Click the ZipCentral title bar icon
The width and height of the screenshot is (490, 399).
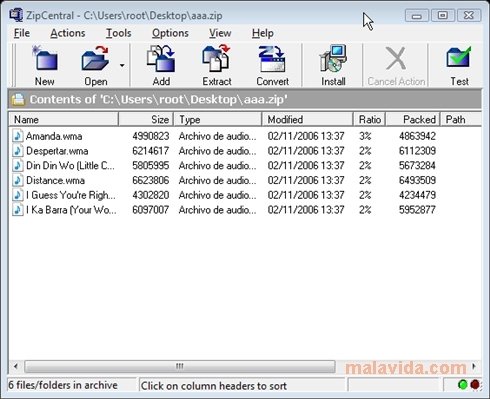coord(16,15)
